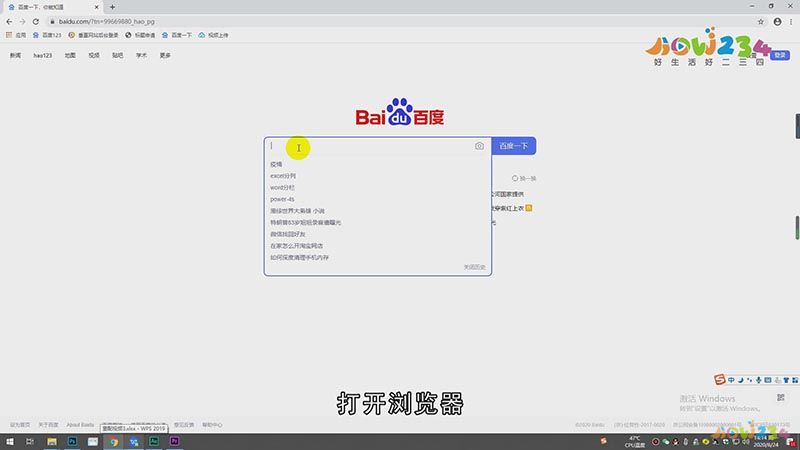Open the shirt skin icon on IME bar
The image size is (800, 450).
[786, 380]
